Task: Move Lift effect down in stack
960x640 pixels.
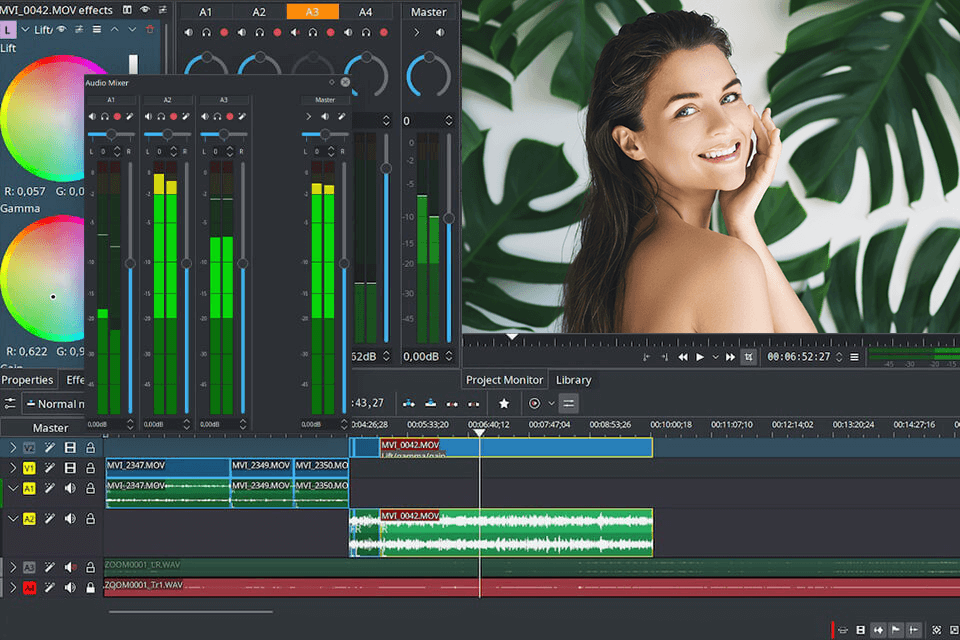Action: coord(132,29)
